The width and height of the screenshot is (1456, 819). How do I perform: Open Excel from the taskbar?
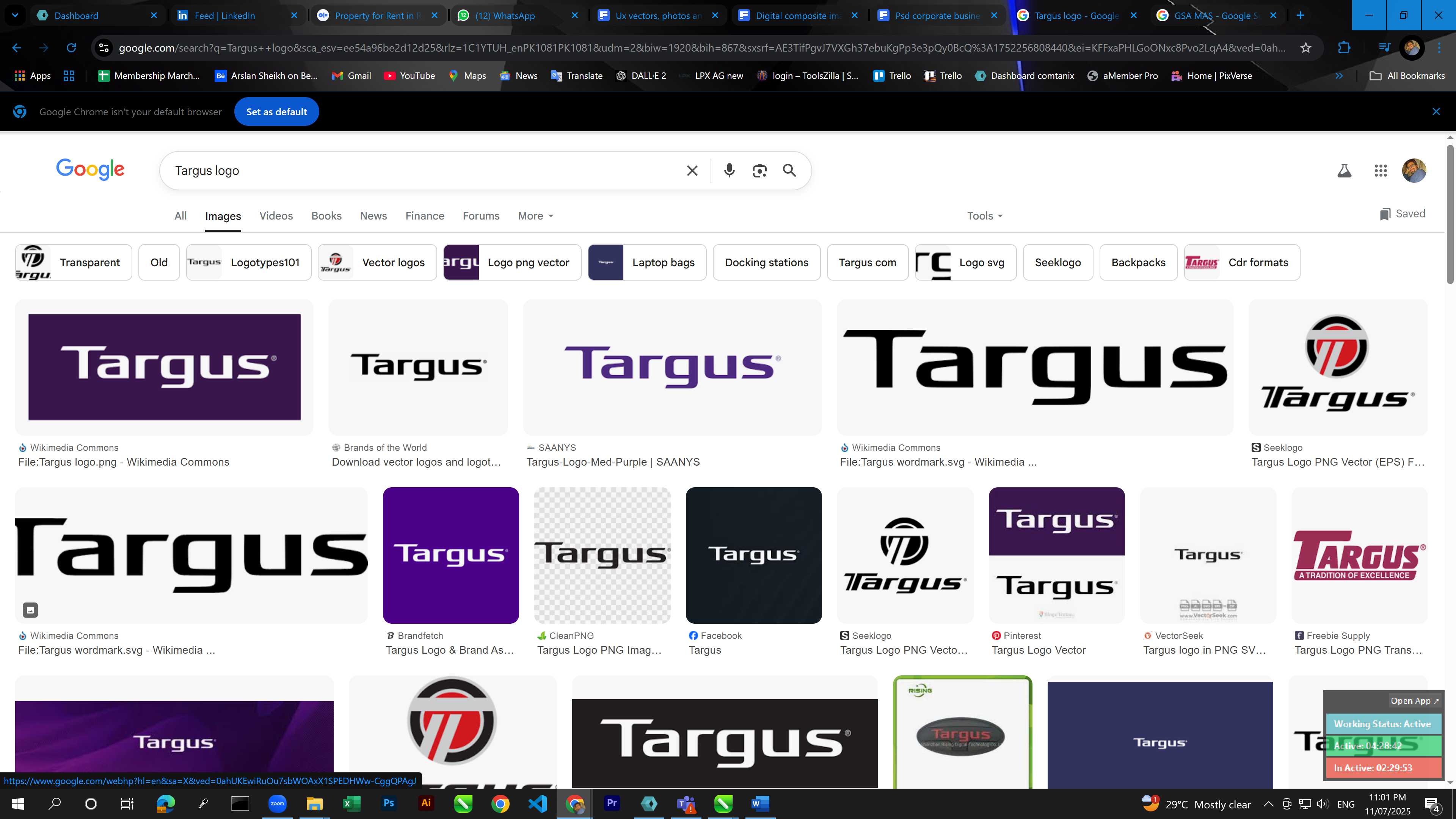351,804
